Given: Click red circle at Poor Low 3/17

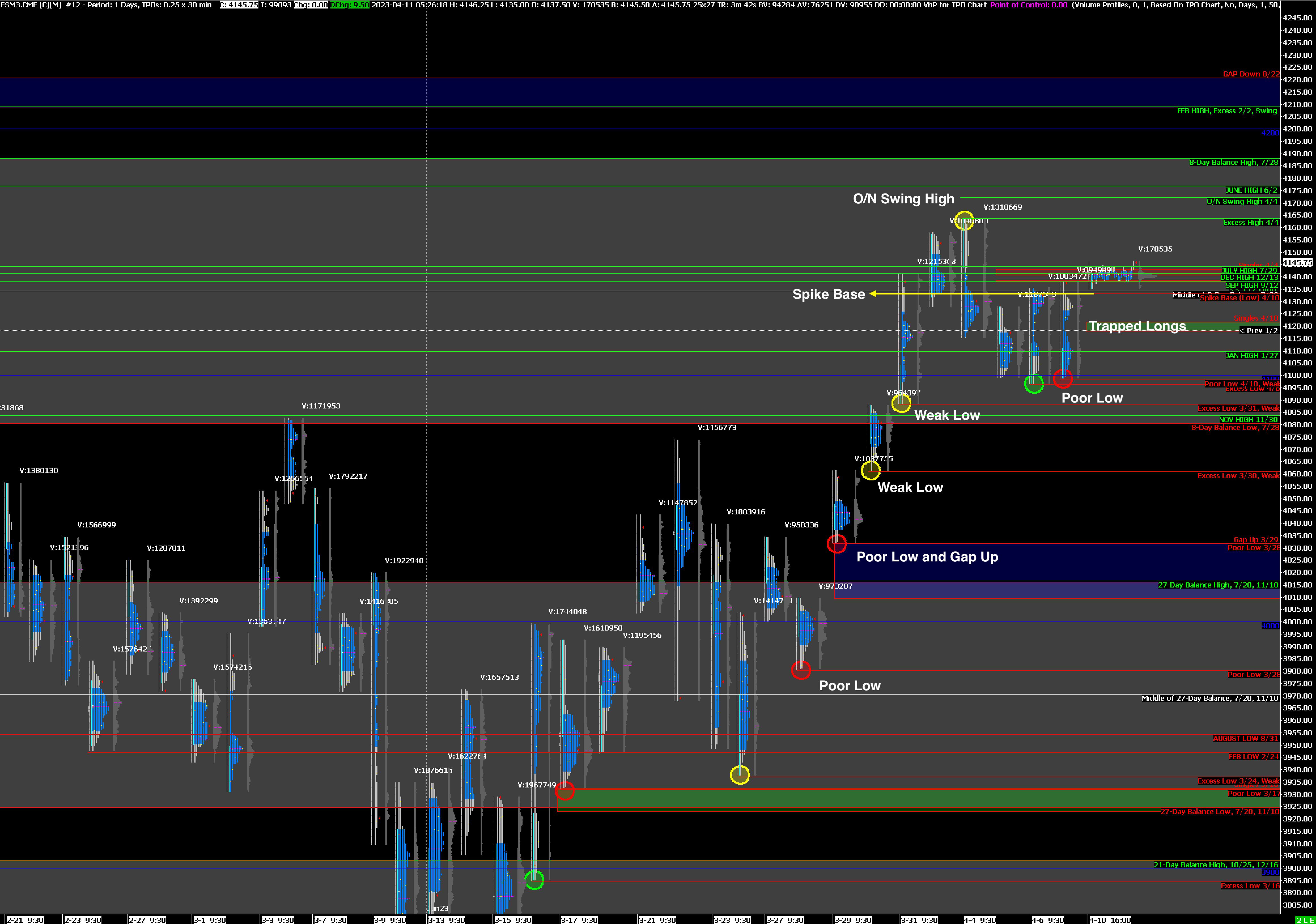Looking at the screenshot, I should click(564, 791).
